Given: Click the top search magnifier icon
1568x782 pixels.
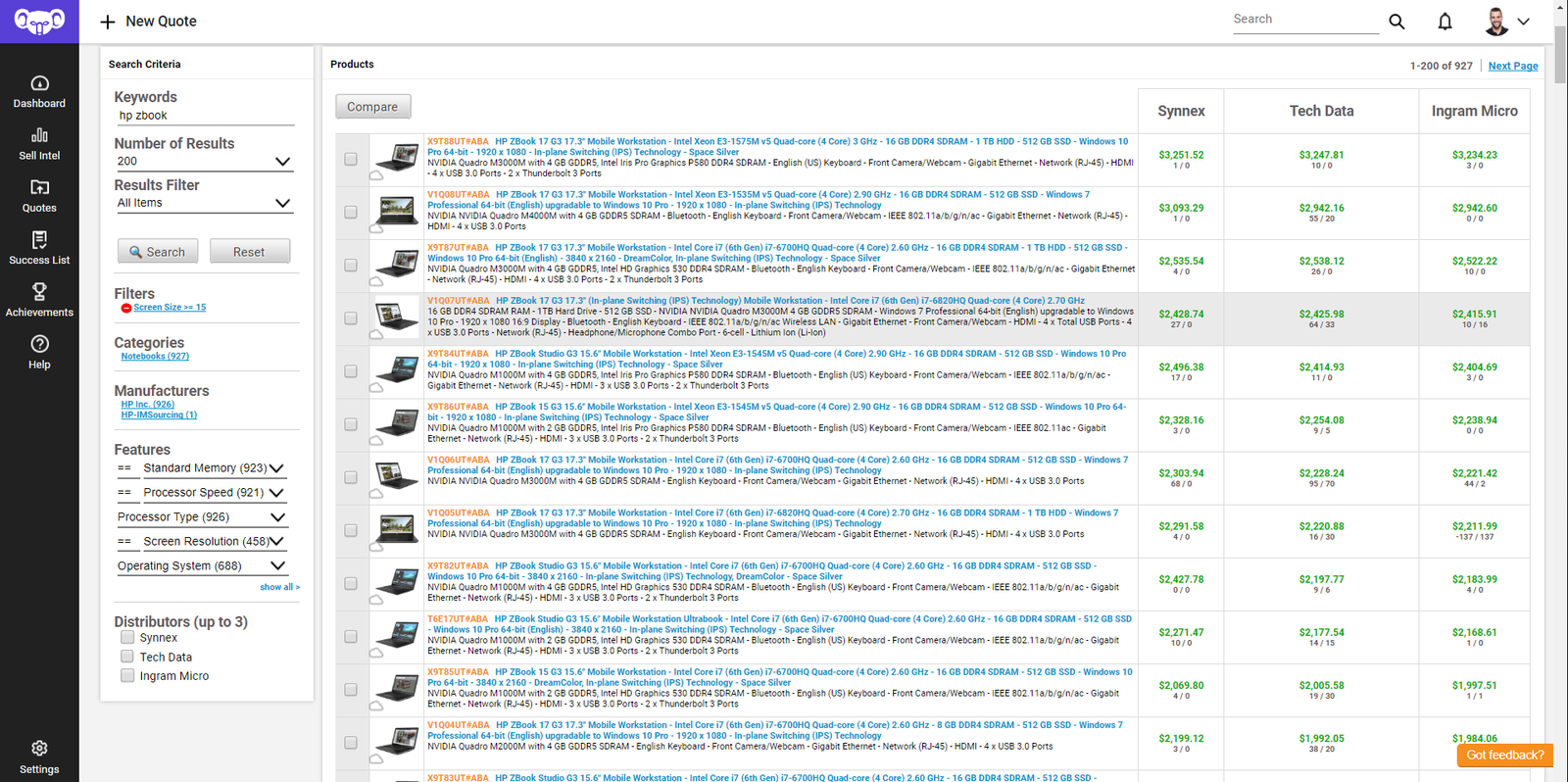Looking at the screenshot, I should coord(1396,22).
